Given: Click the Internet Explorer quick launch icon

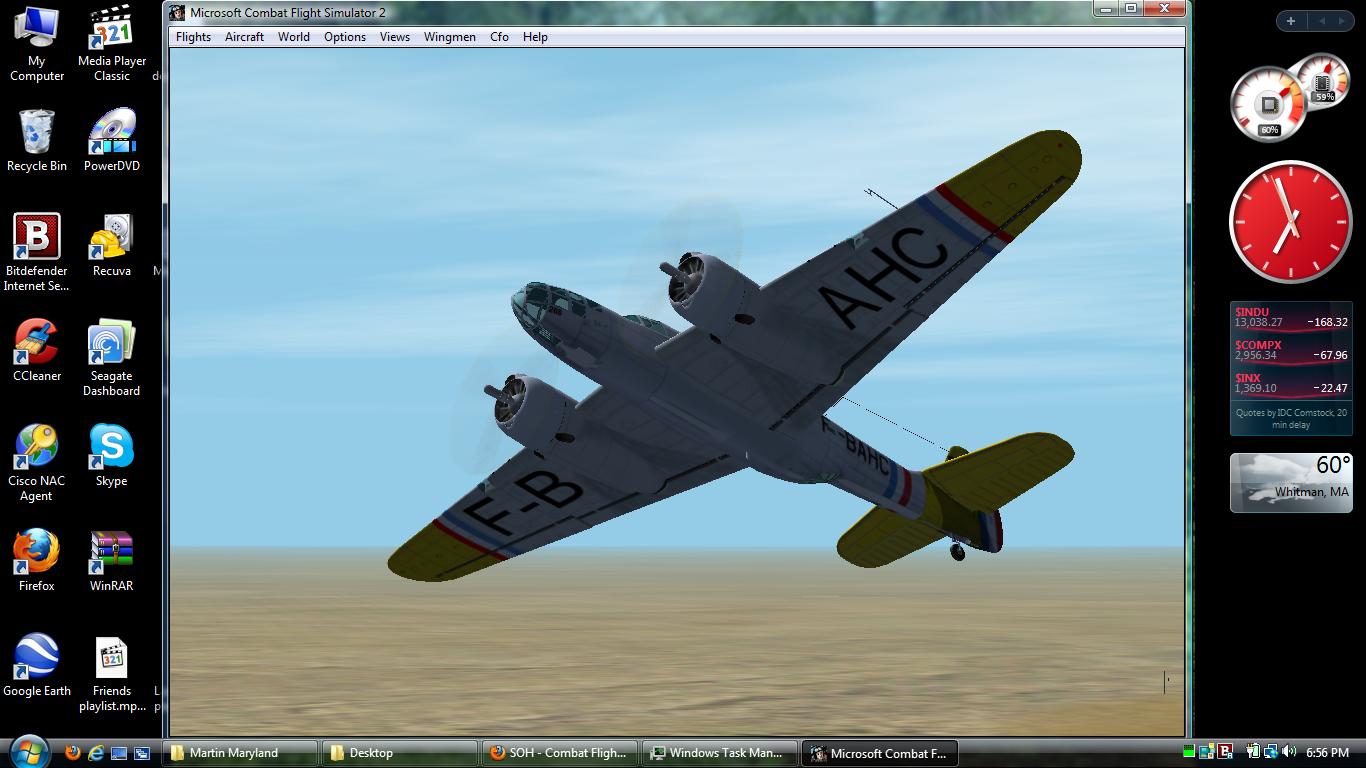Looking at the screenshot, I should click(96, 753).
